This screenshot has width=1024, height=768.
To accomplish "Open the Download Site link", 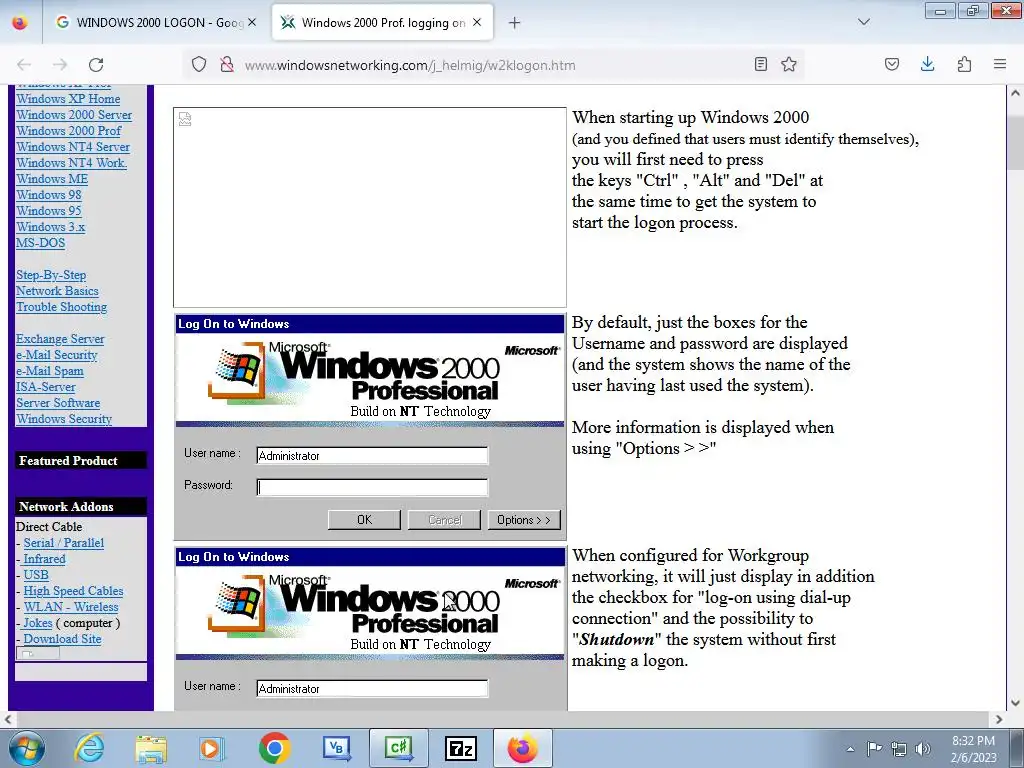I will [63, 639].
